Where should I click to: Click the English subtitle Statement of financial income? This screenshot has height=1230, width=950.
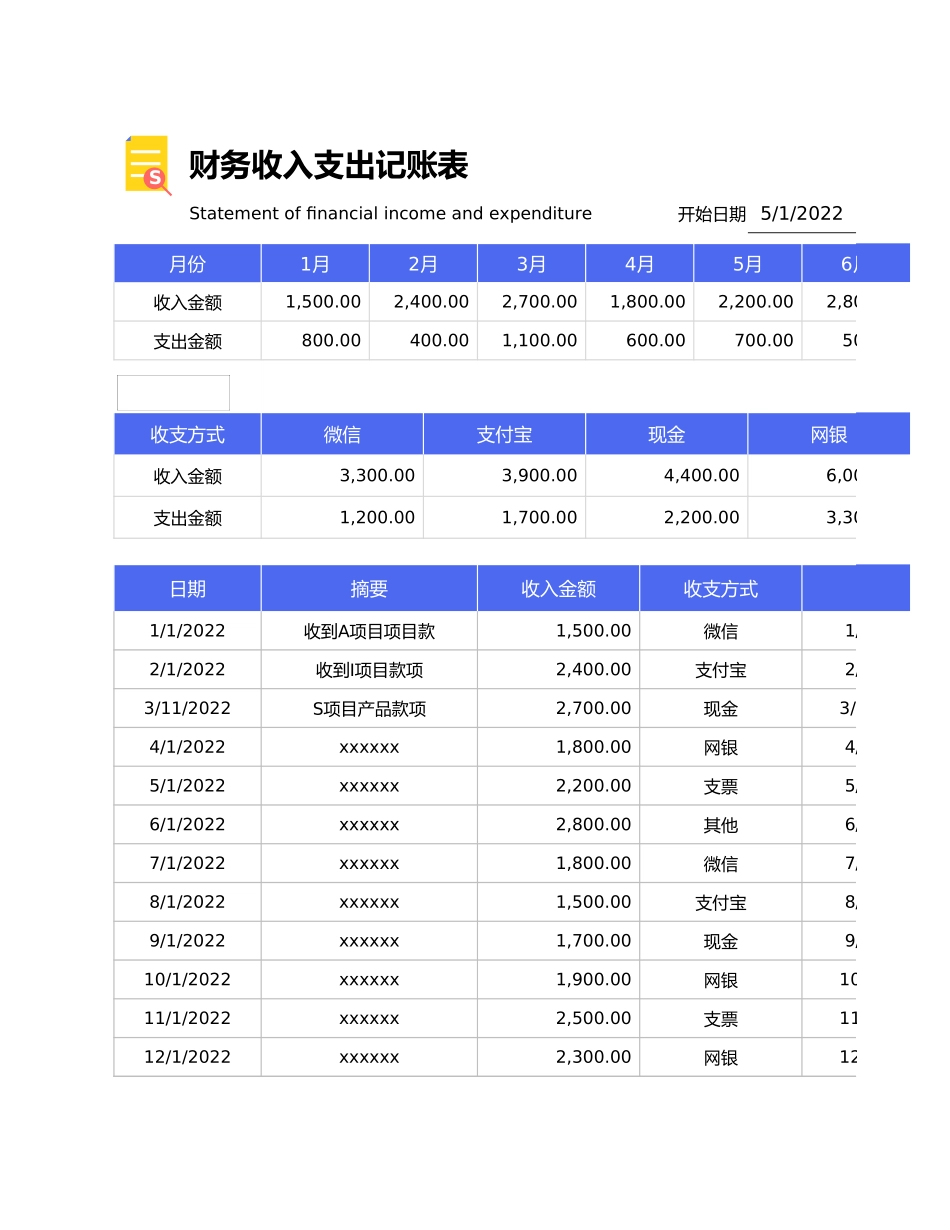click(x=390, y=213)
